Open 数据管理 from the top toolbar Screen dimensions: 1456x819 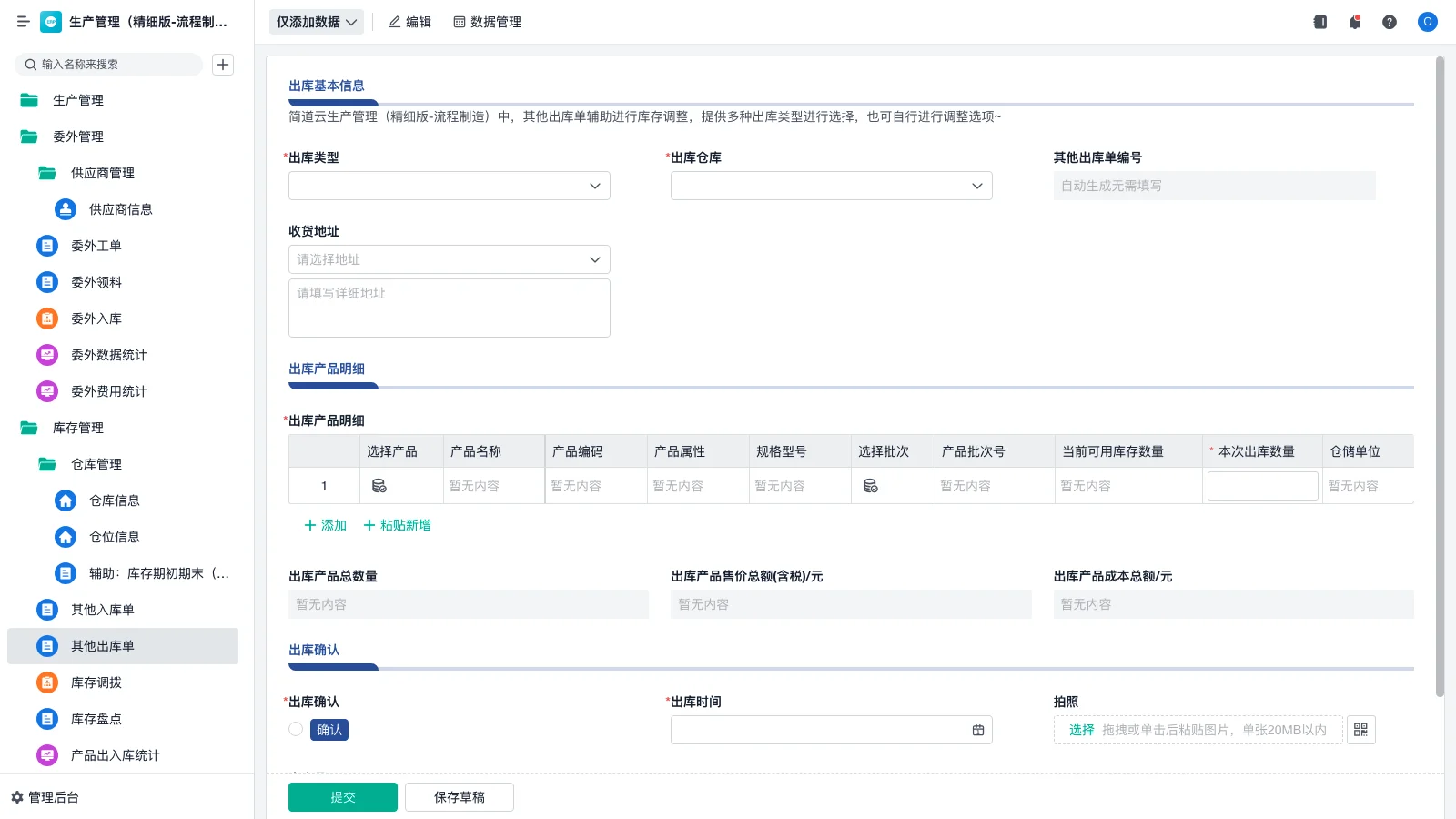(x=488, y=22)
